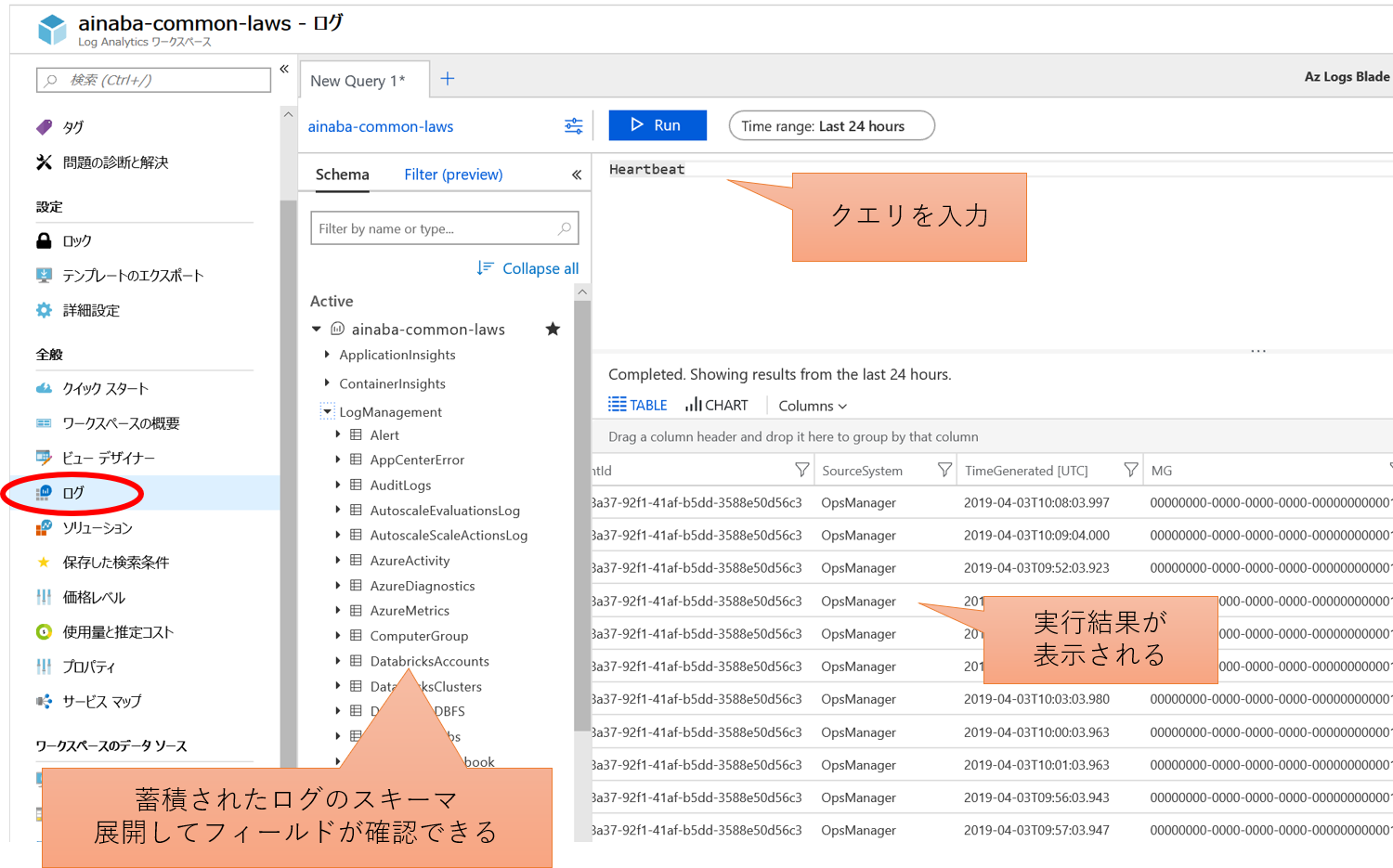
Task: Click the filter icon on SourceSystem column
Action: pyautogui.click(x=944, y=470)
